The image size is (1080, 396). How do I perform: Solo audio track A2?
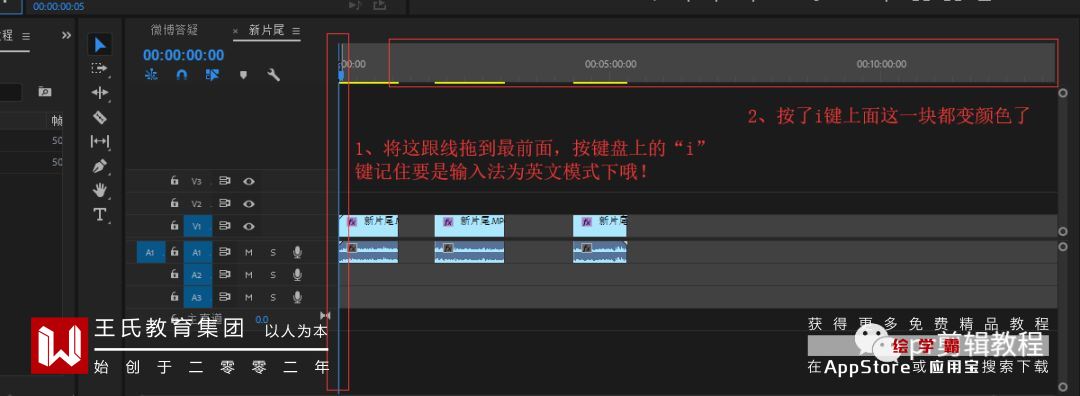pyautogui.click(x=273, y=275)
